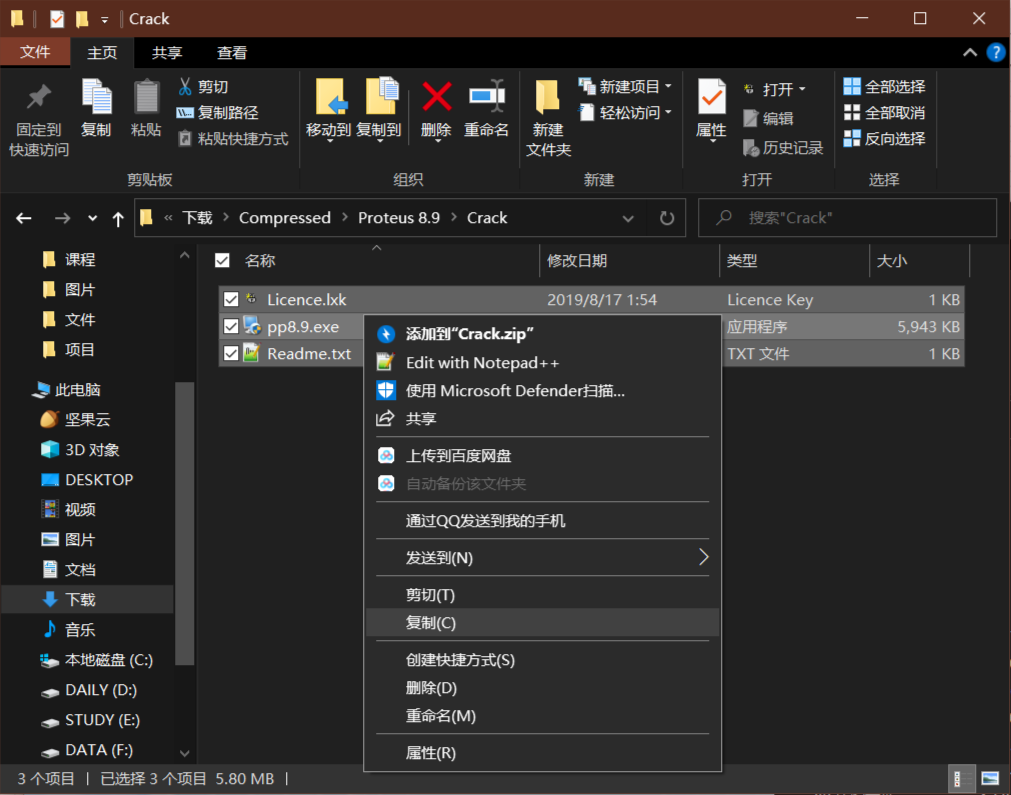Image resolution: width=1011 pixels, height=795 pixels.
Task: Uncheck the Readme.txt checkbox
Action: (231, 354)
